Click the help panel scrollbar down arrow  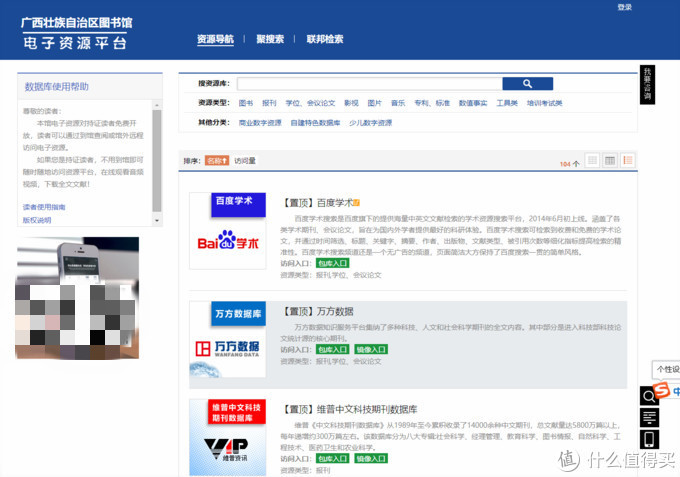[157, 220]
